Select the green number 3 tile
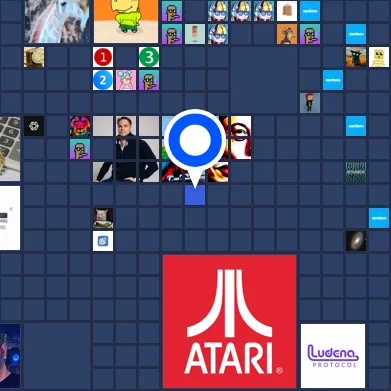Viewport: 391px width, 391px height. tap(149, 57)
